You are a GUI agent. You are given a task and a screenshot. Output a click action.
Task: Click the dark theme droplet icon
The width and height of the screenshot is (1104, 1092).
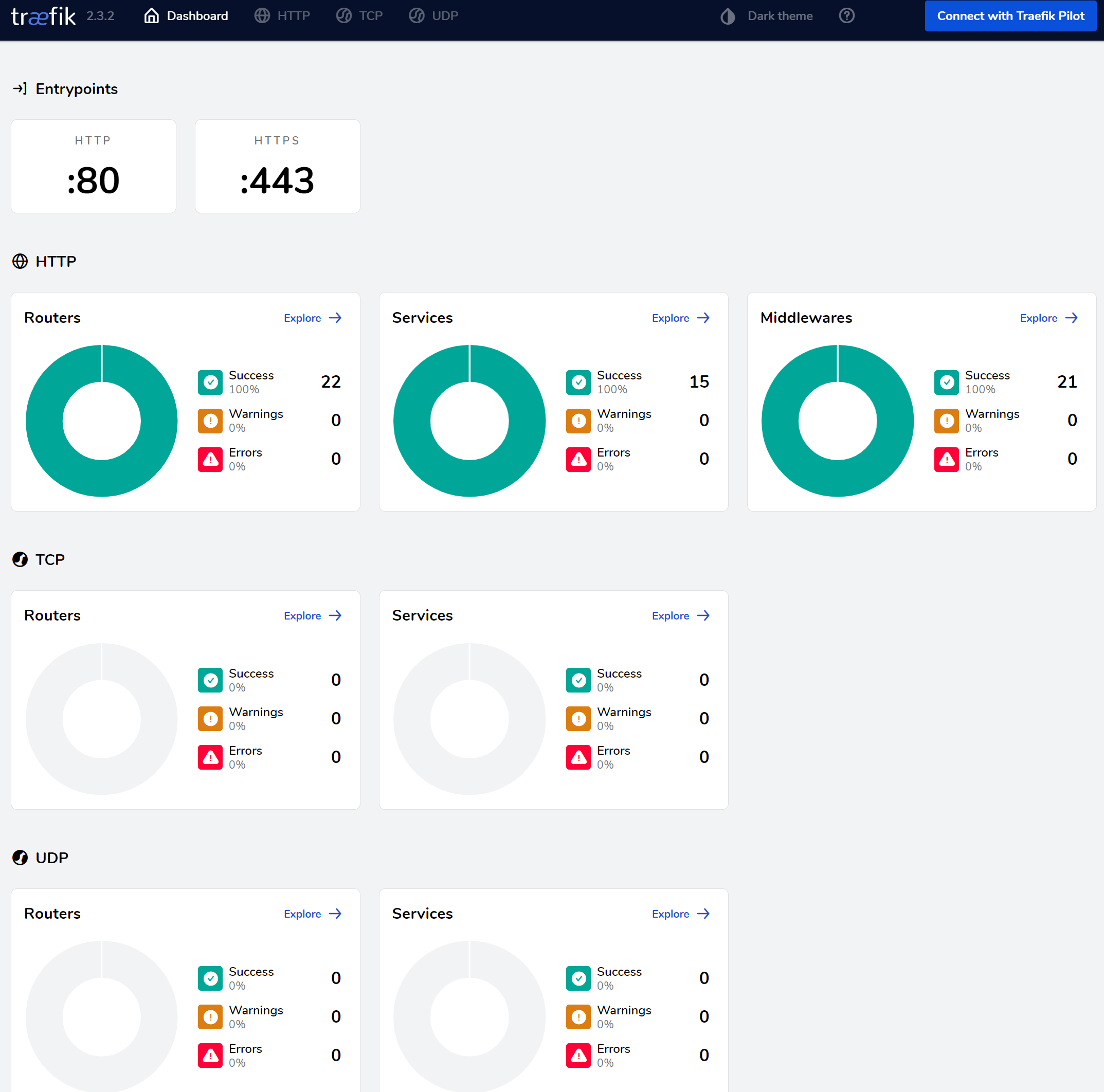[x=728, y=16]
